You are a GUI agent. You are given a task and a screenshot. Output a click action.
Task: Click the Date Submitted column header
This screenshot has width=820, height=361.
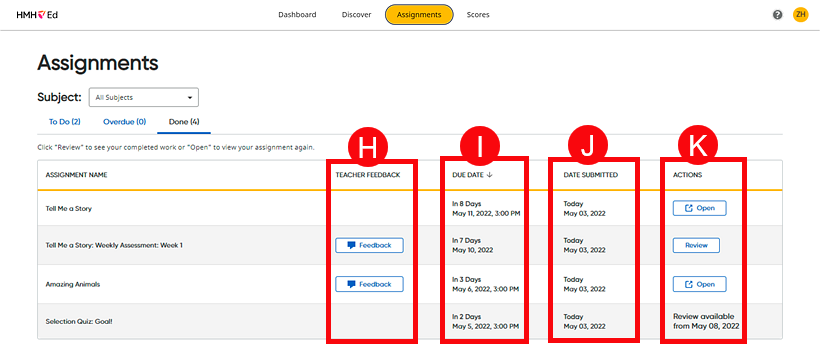590,175
